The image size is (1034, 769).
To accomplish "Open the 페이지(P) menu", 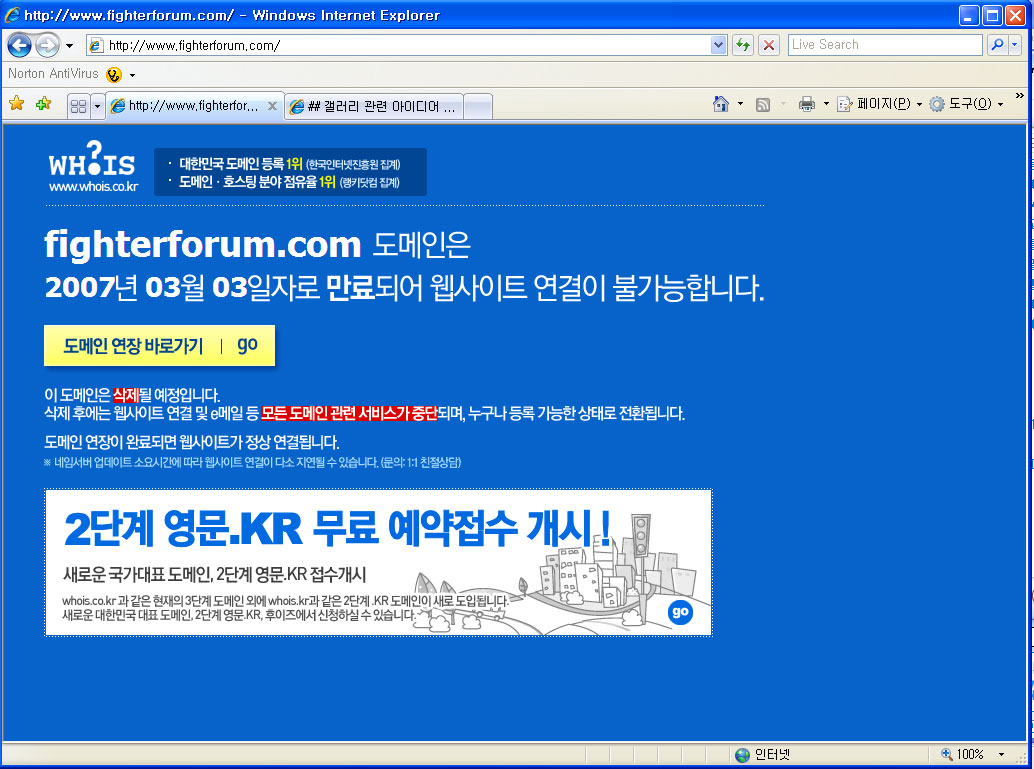I will [x=879, y=104].
